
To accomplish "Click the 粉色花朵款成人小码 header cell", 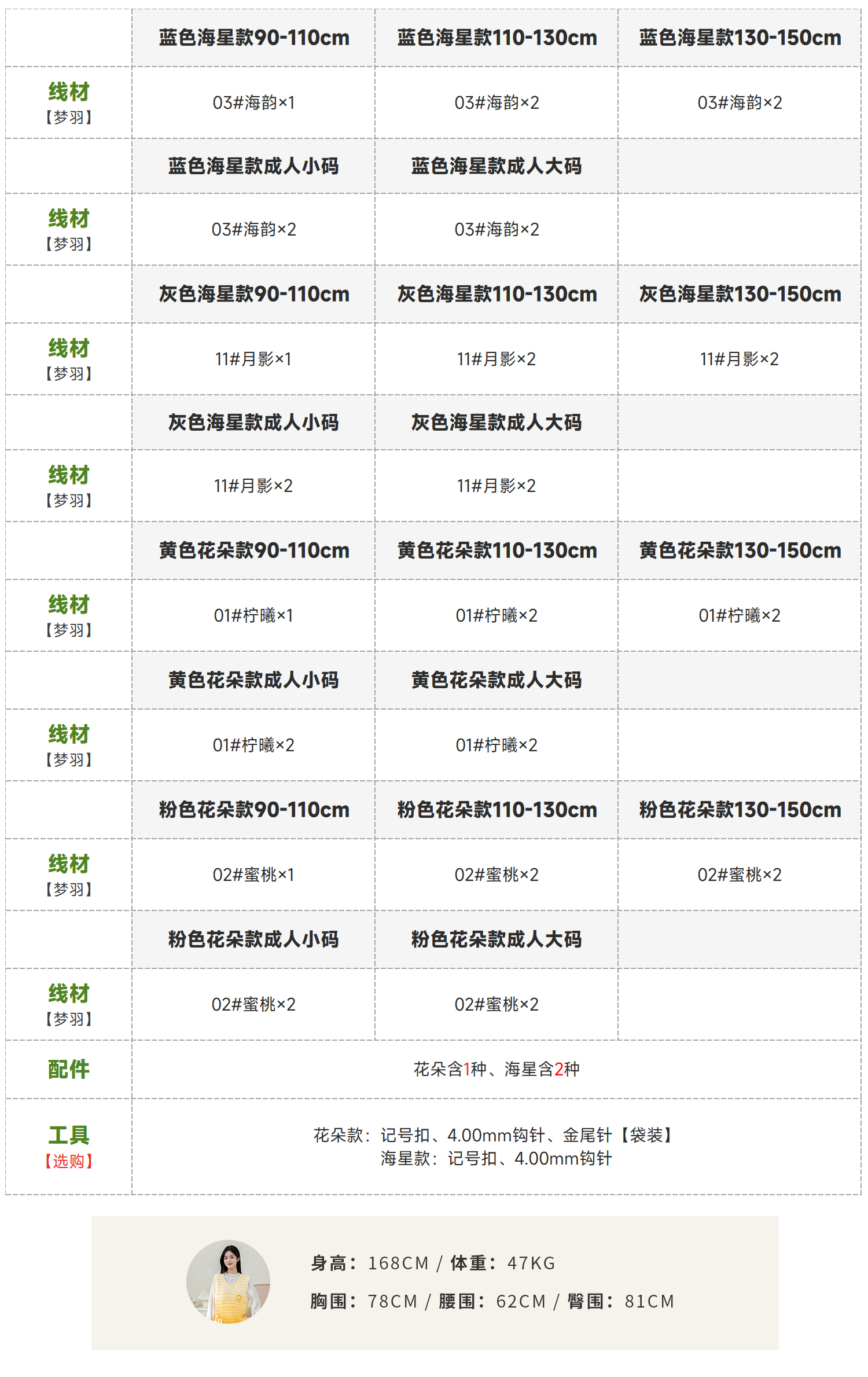I will point(253,939).
